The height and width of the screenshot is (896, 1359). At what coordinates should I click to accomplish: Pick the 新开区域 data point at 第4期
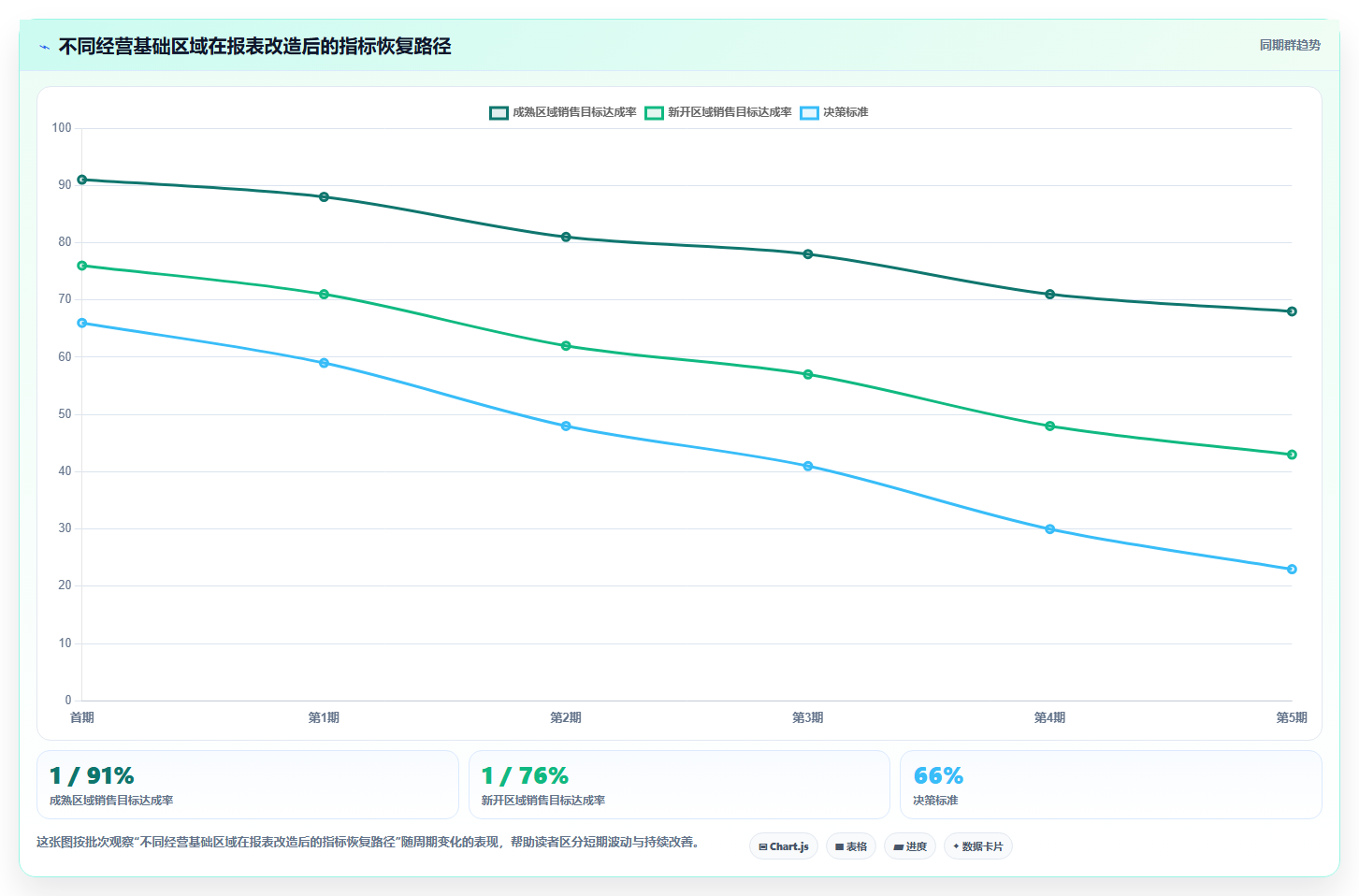click(1049, 426)
